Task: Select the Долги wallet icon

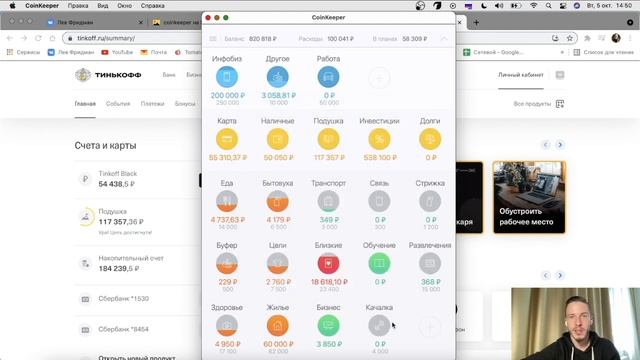Action: (x=430, y=139)
